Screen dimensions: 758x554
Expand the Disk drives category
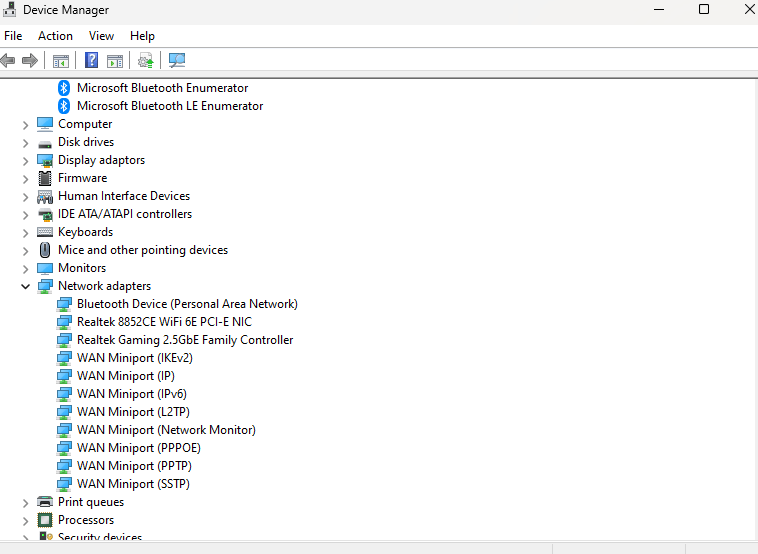click(25, 143)
